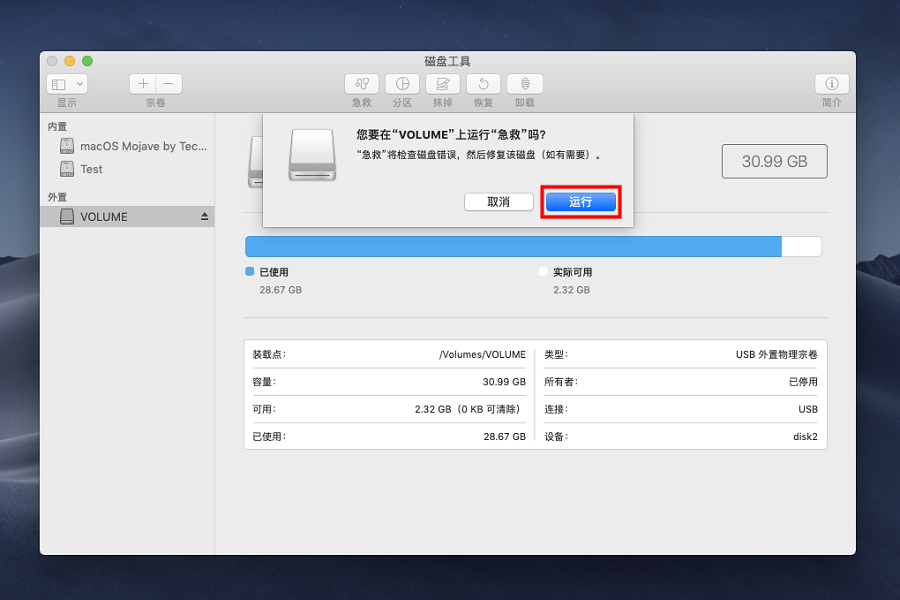Image resolution: width=900 pixels, height=600 pixels.
Task: Click the add volume plus button
Action: coord(143,85)
